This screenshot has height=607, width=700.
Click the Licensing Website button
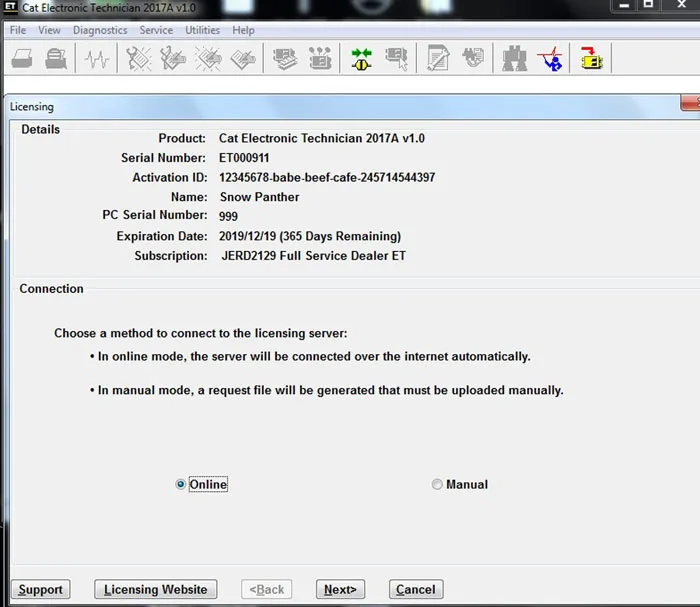tap(155, 589)
